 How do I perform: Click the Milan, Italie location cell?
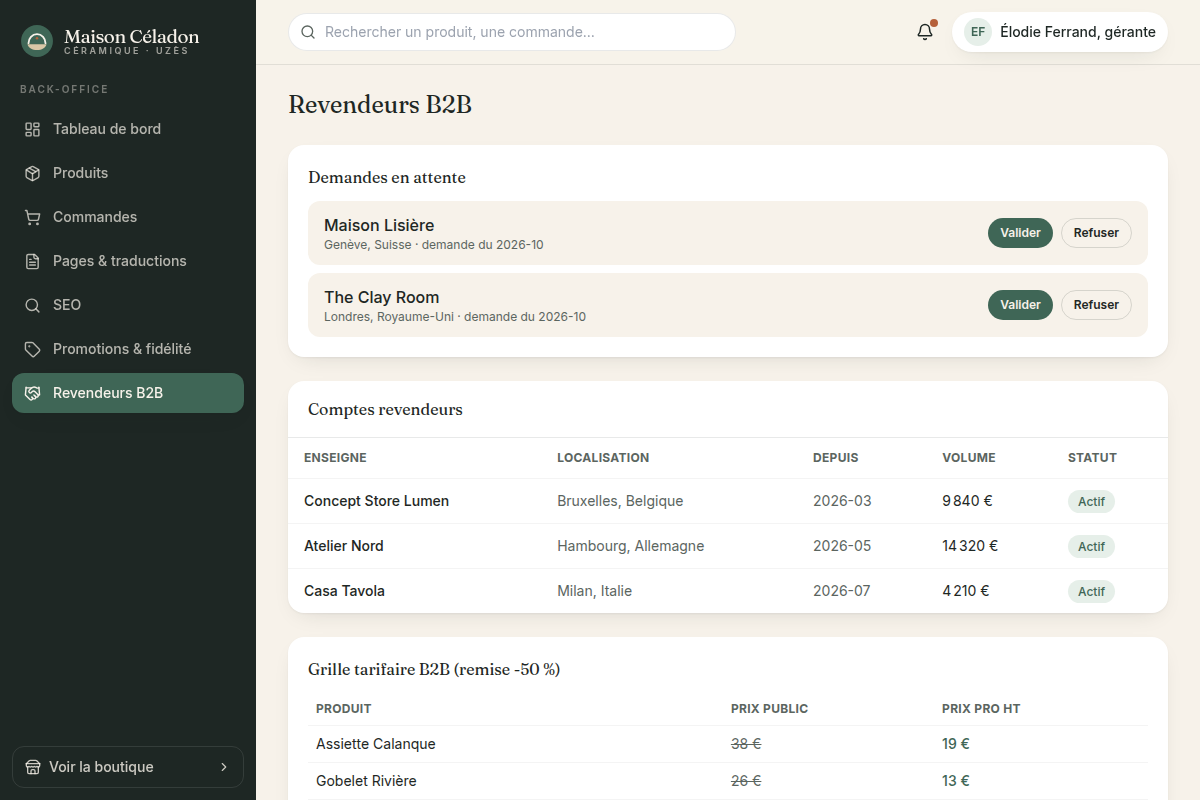pos(595,591)
